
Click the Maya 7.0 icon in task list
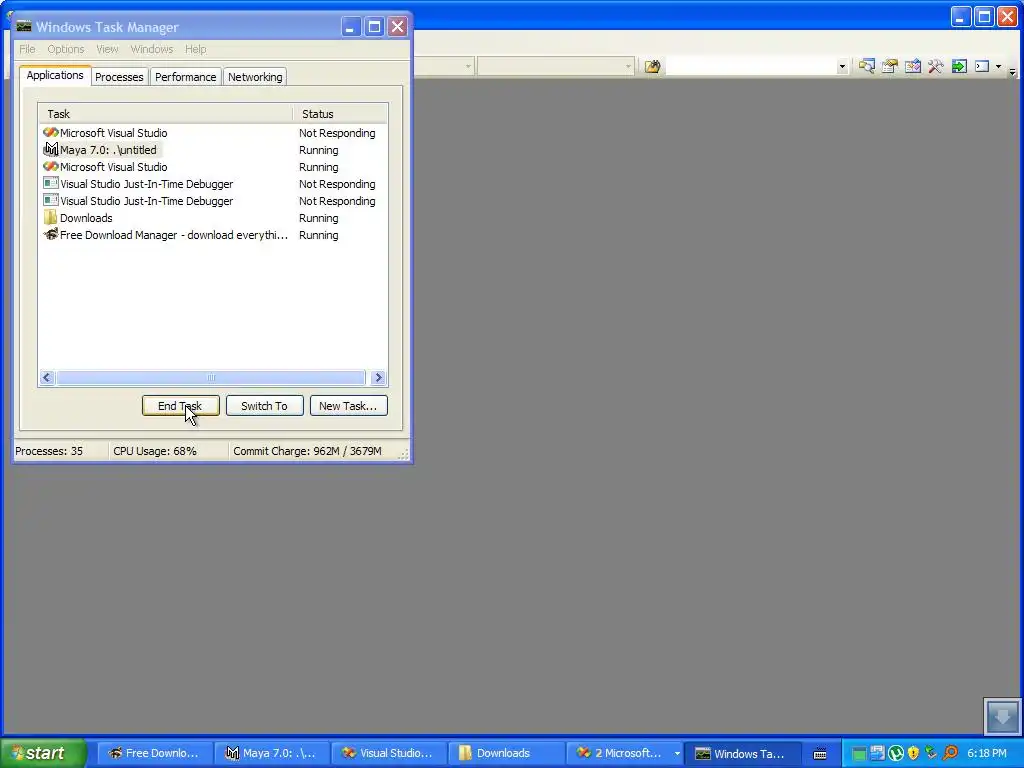tap(51, 150)
